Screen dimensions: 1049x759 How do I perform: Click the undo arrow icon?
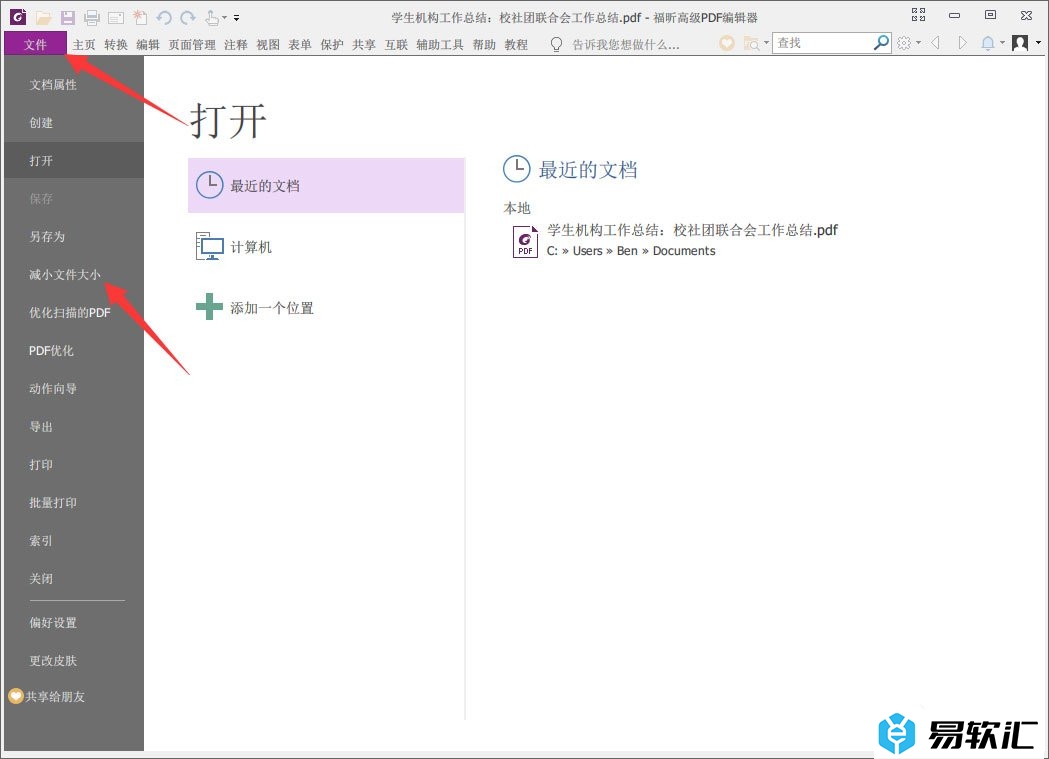tap(164, 18)
